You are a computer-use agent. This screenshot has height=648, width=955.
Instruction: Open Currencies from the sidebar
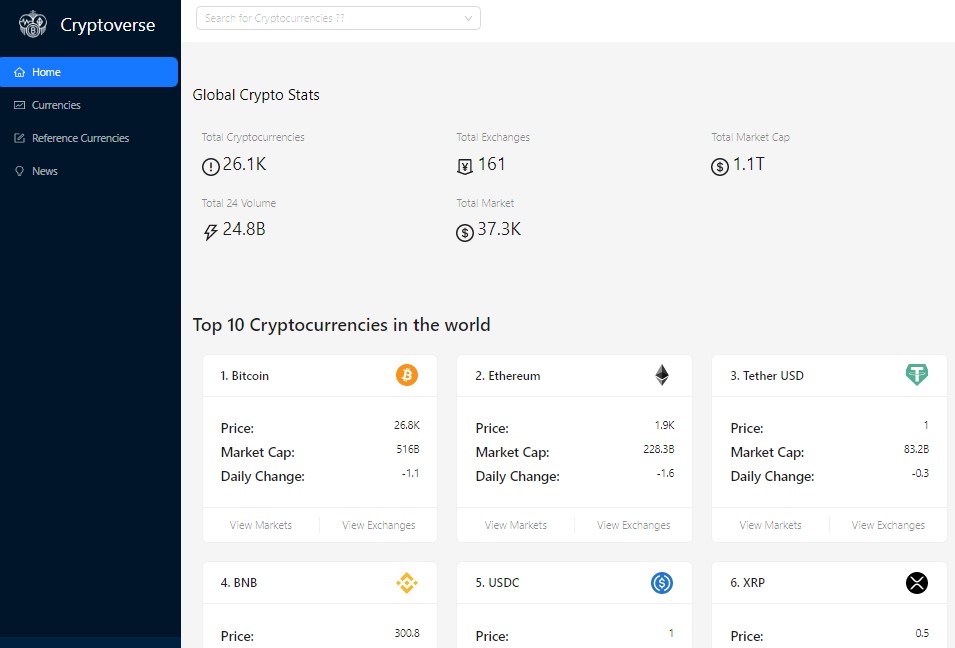tap(56, 105)
